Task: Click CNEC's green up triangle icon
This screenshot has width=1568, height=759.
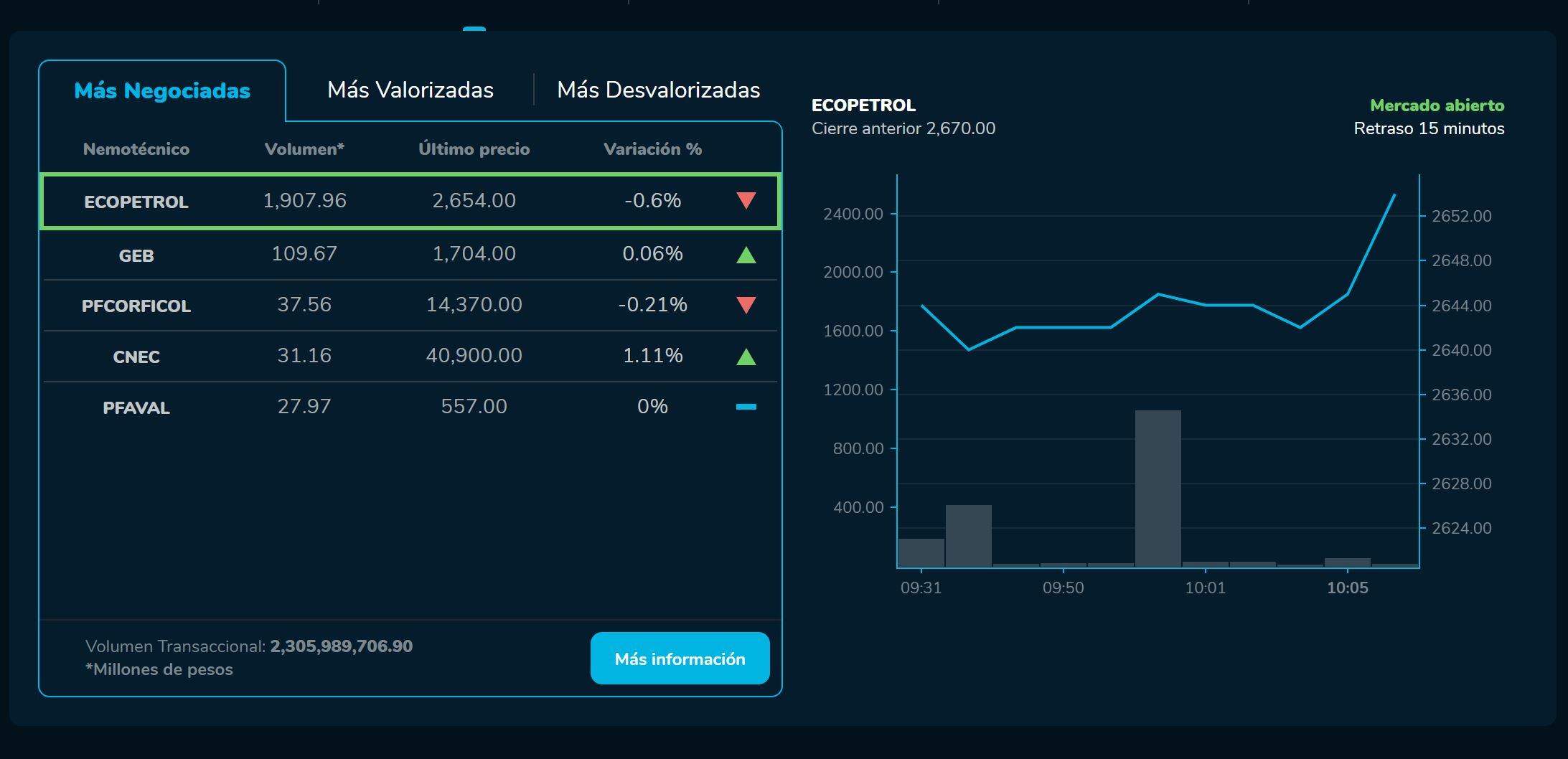Action: click(746, 357)
